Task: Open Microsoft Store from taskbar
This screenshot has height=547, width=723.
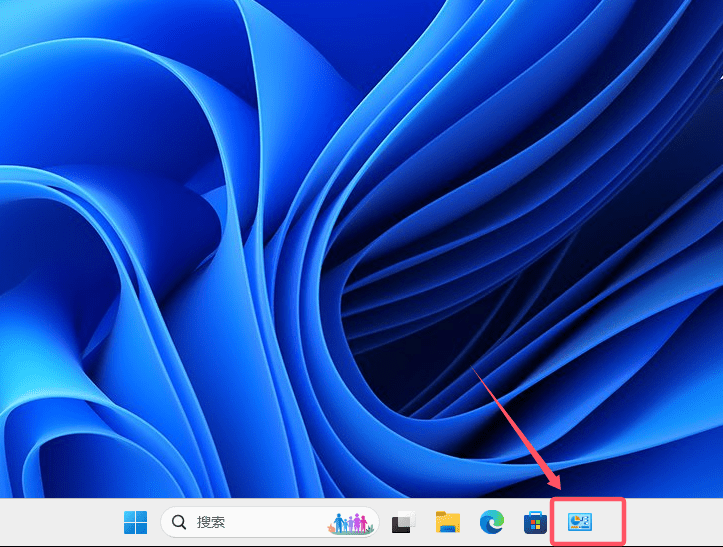Action: tap(535, 523)
